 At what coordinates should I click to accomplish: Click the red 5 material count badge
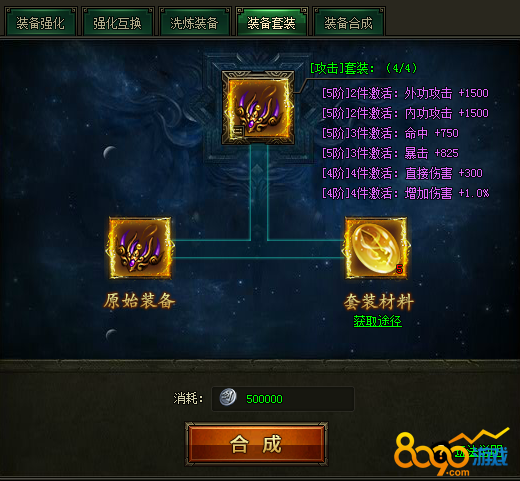[x=399, y=269]
